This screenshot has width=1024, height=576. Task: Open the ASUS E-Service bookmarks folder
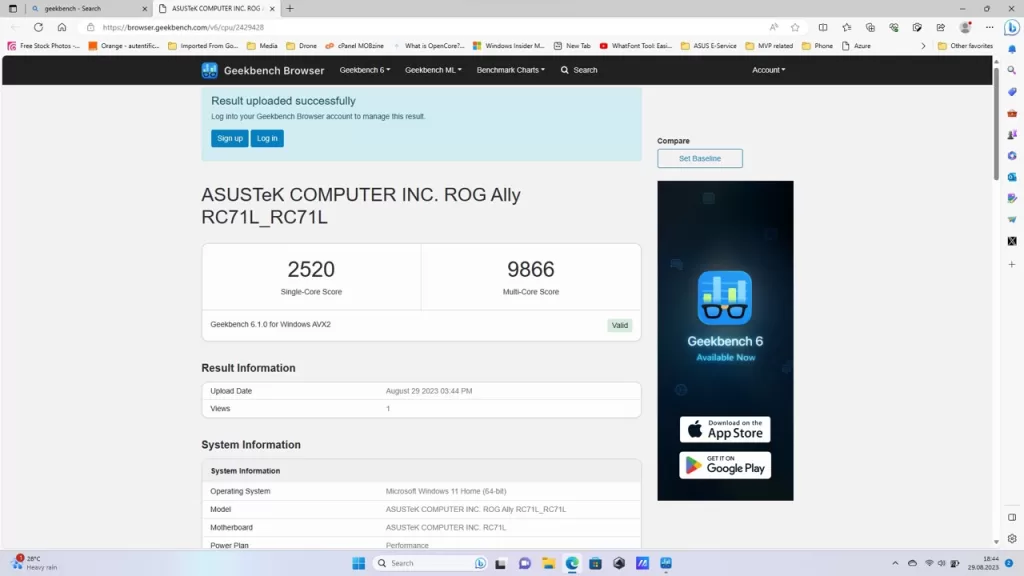pyautogui.click(x=709, y=46)
